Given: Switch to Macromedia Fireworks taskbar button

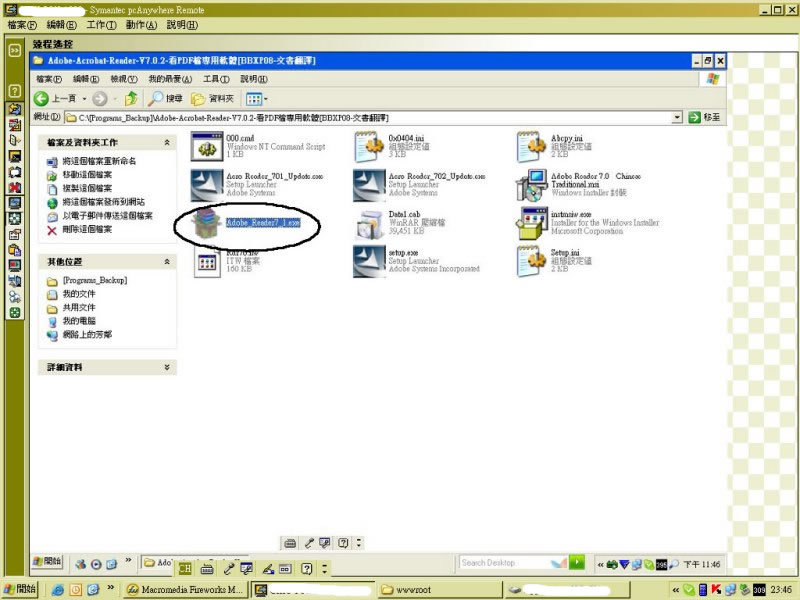Looking at the screenshot, I should 186,589.
